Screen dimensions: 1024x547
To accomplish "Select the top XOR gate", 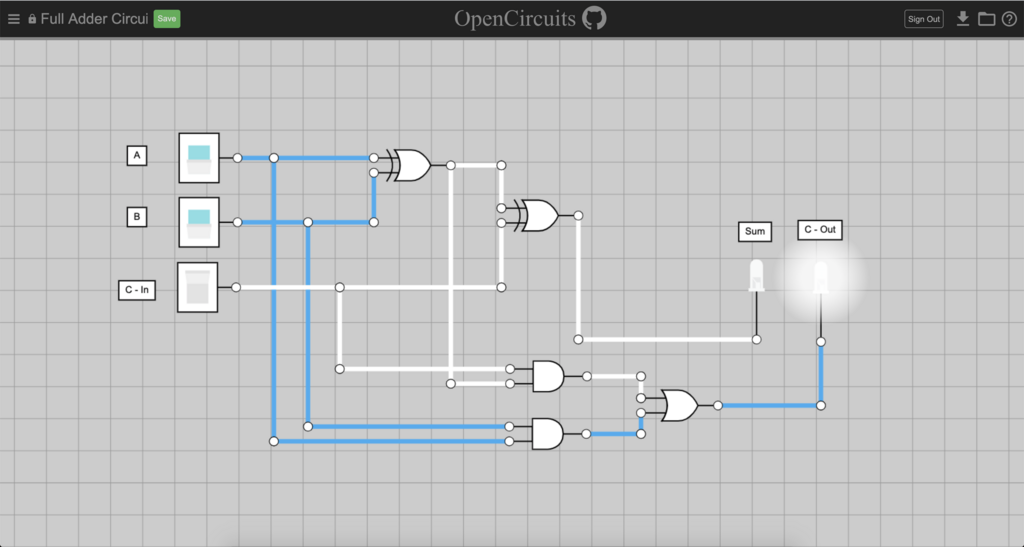I will coord(409,165).
